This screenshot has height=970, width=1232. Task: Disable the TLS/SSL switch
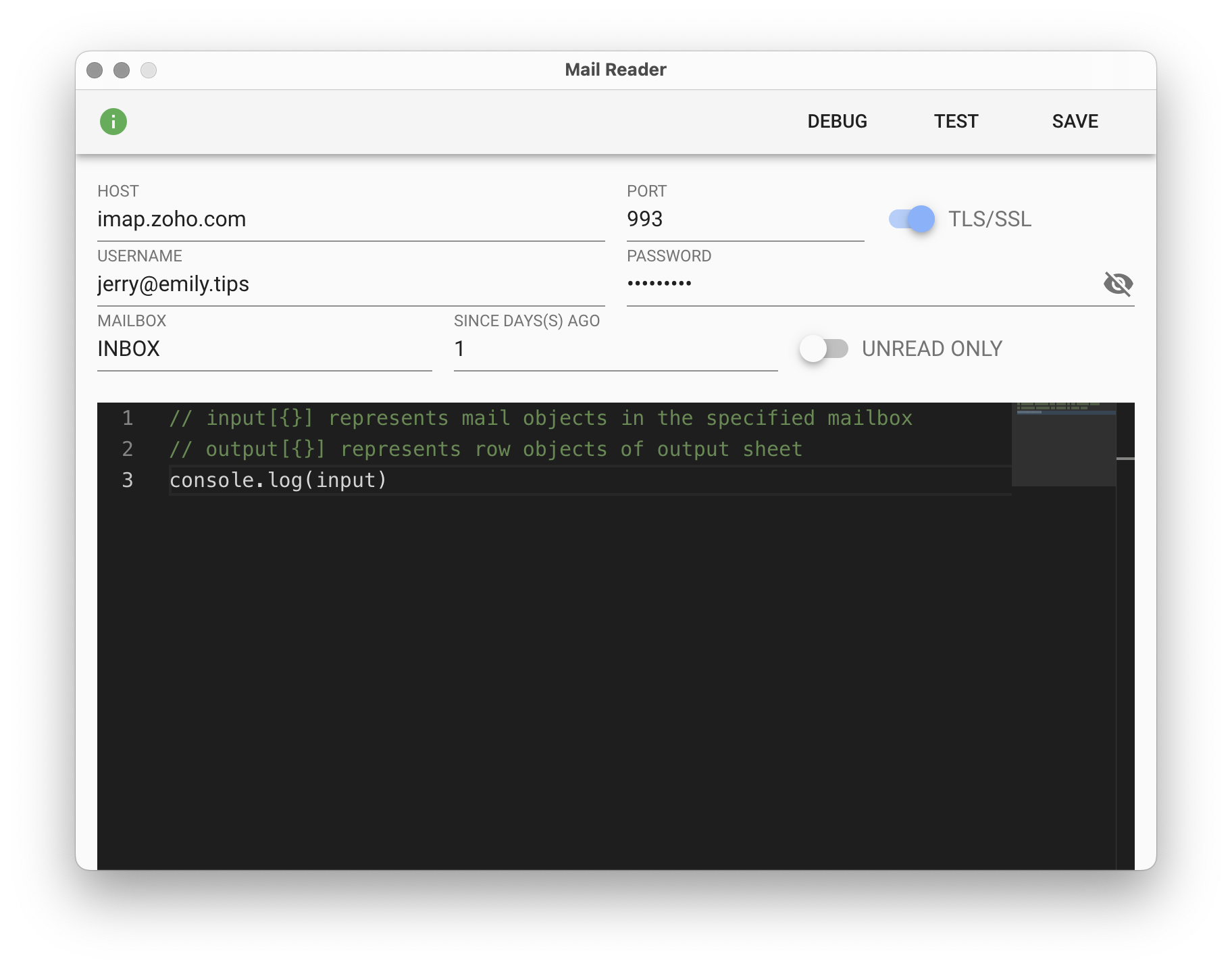(912, 219)
